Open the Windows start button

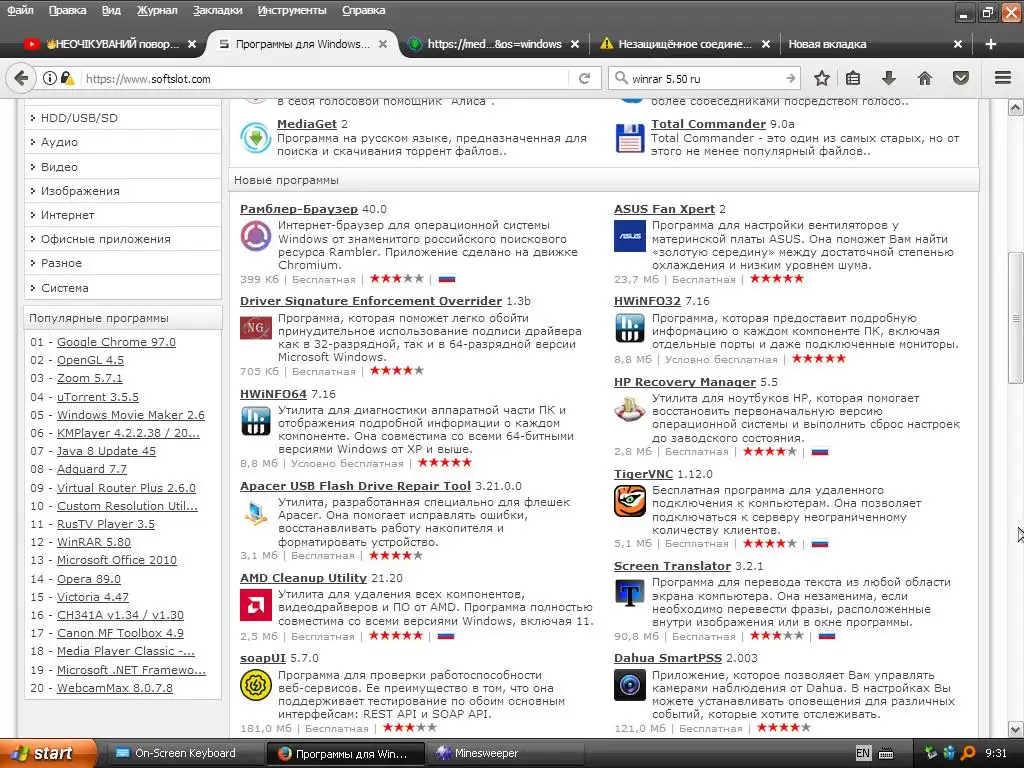click(48, 754)
